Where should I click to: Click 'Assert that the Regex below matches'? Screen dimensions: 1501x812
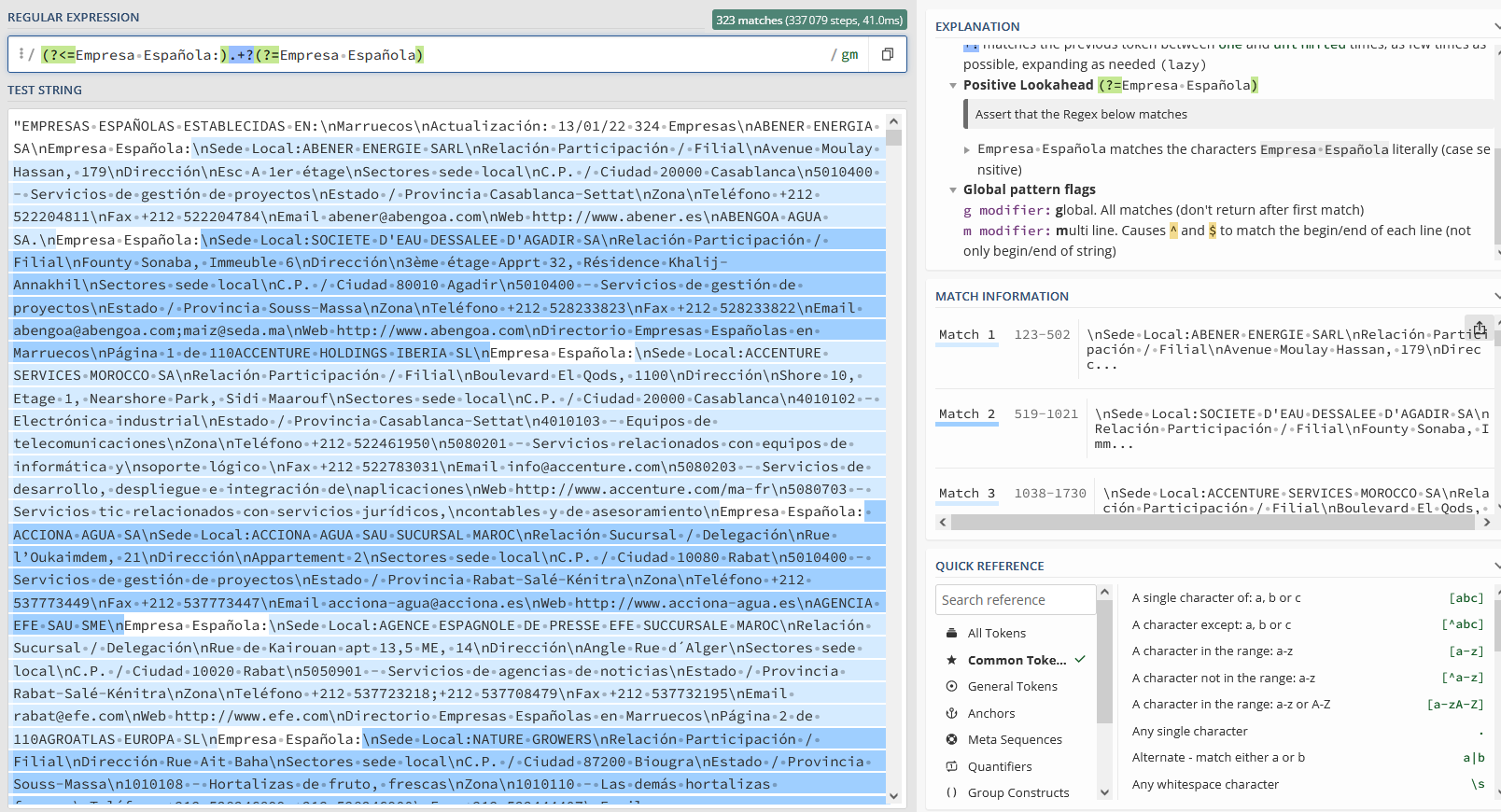pos(1081,114)
